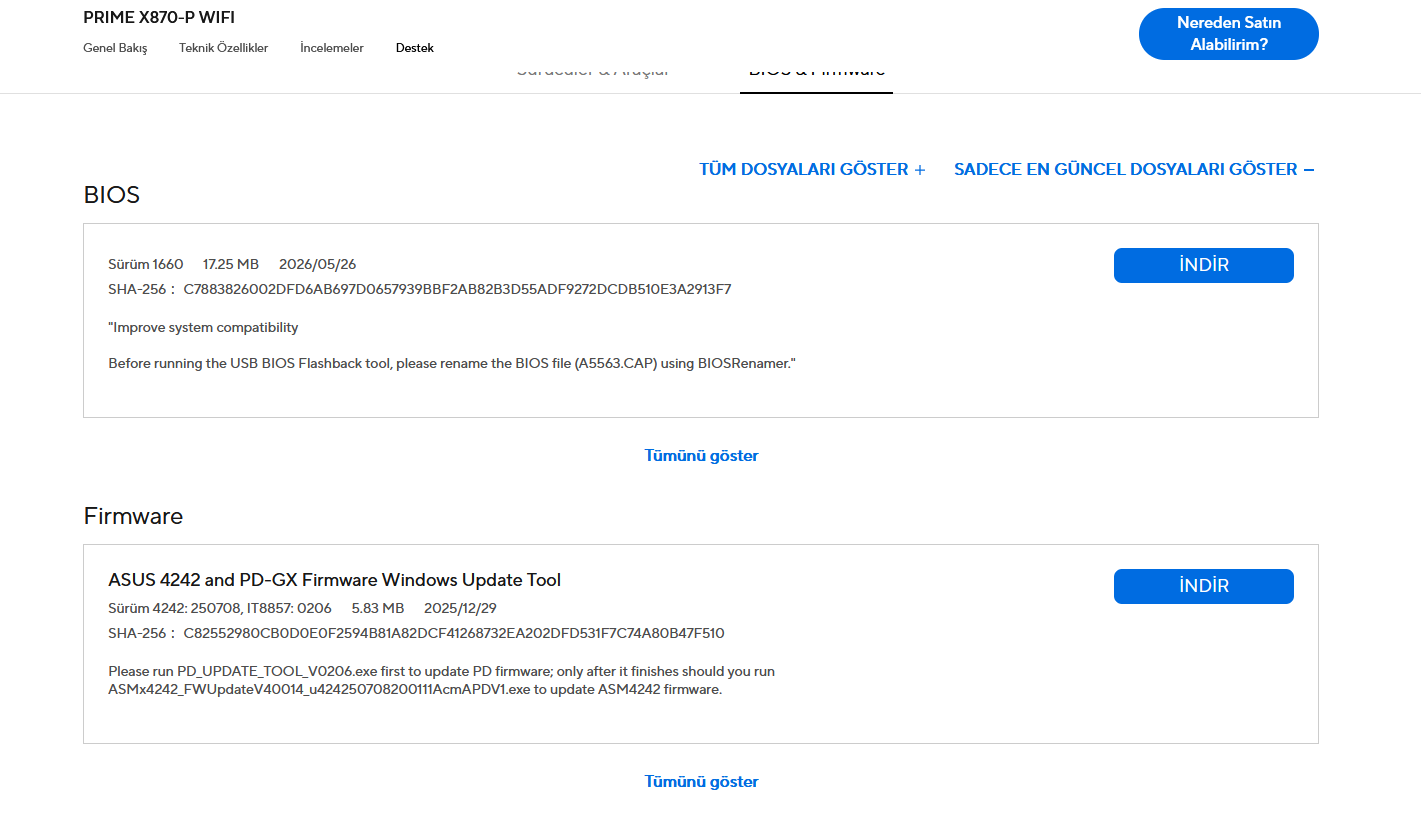Screen dimensions: 1421x820
Task: Collapse with SADECE EN GÜNCEL DOSYALARI GÖSTER −
Action: click(x=1134, y=169)
